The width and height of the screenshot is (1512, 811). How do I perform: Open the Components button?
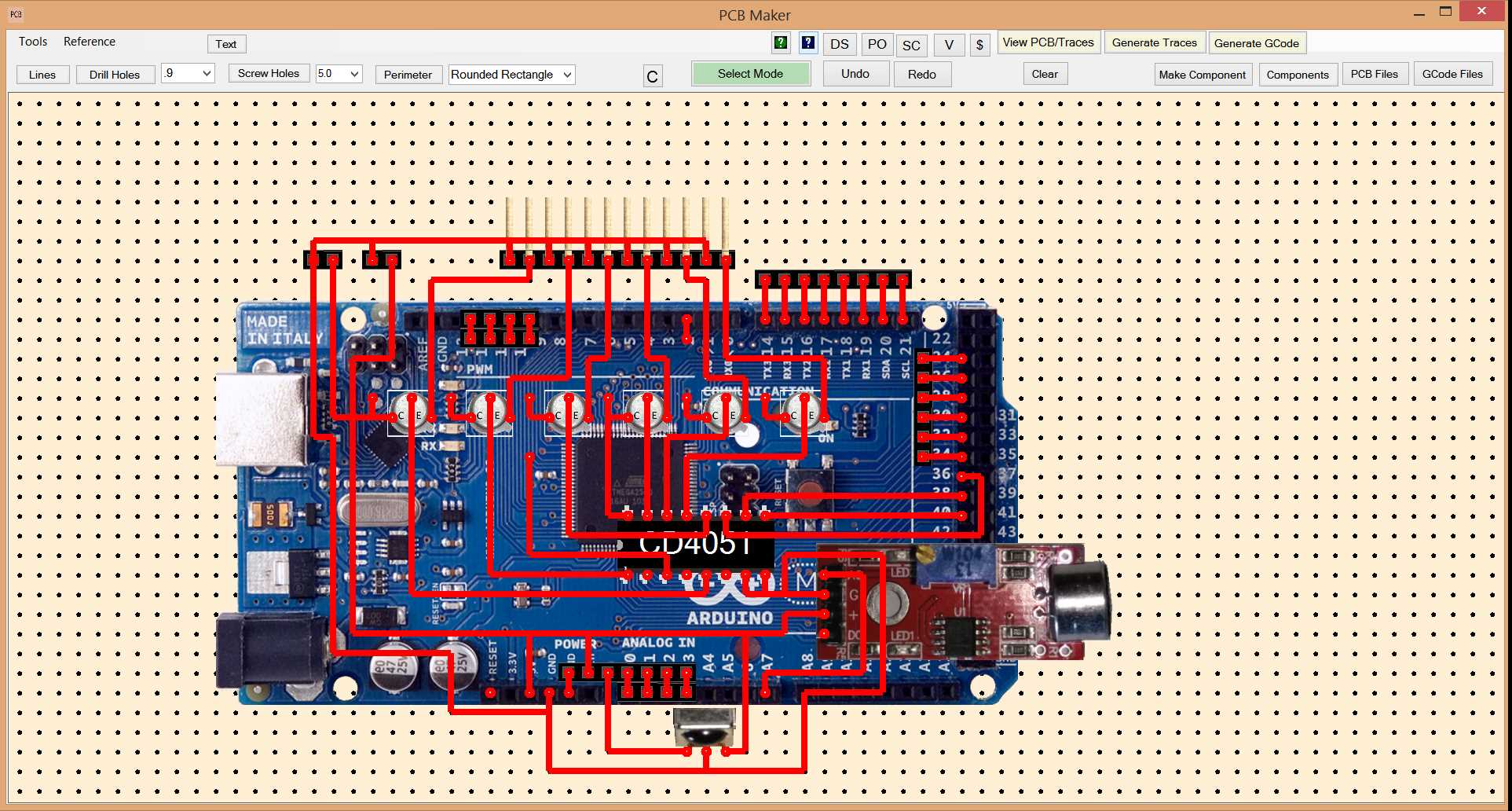click(x=1298, y=75)
